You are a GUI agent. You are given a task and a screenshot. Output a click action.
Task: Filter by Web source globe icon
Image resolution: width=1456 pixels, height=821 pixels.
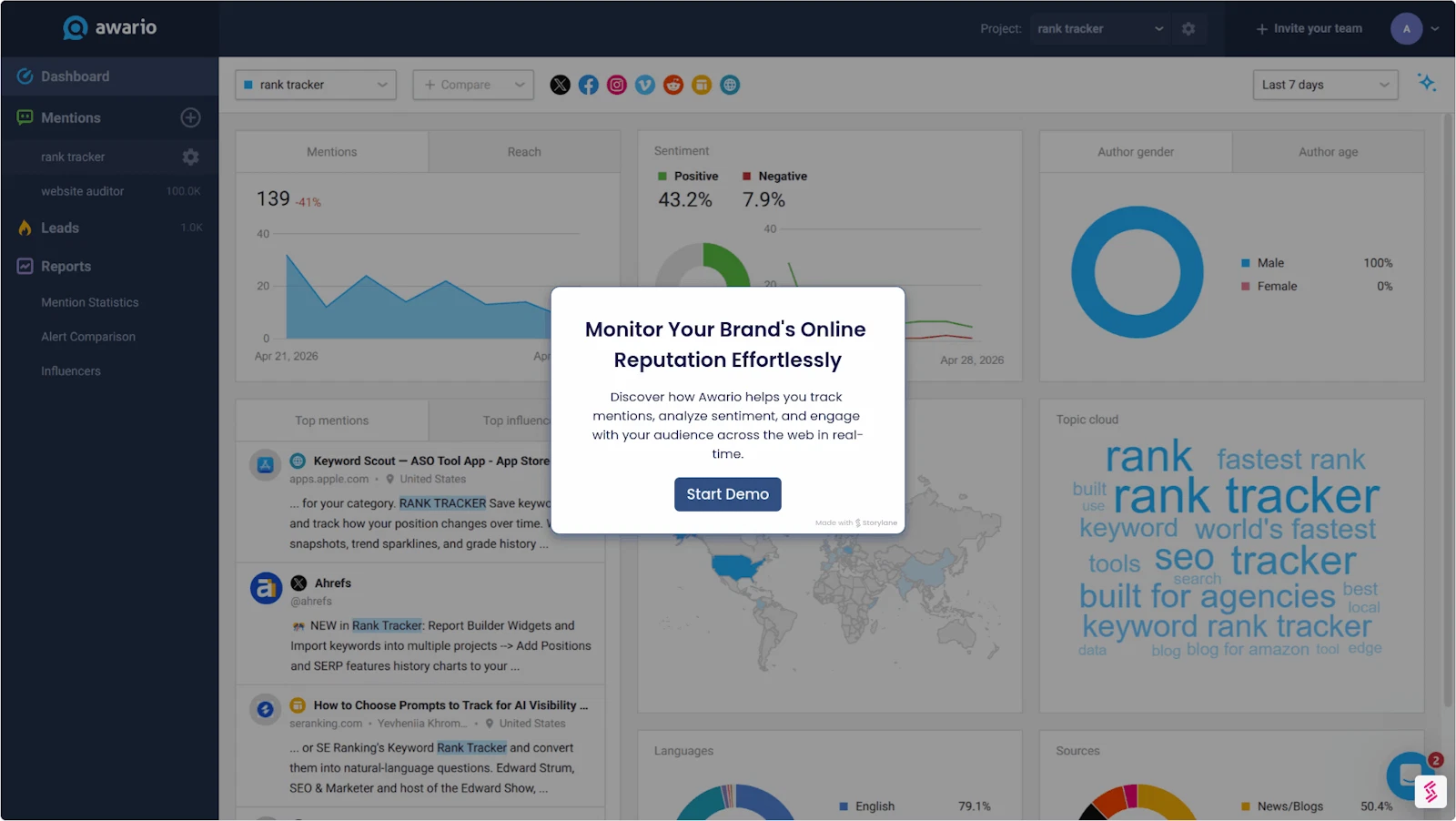730,85
